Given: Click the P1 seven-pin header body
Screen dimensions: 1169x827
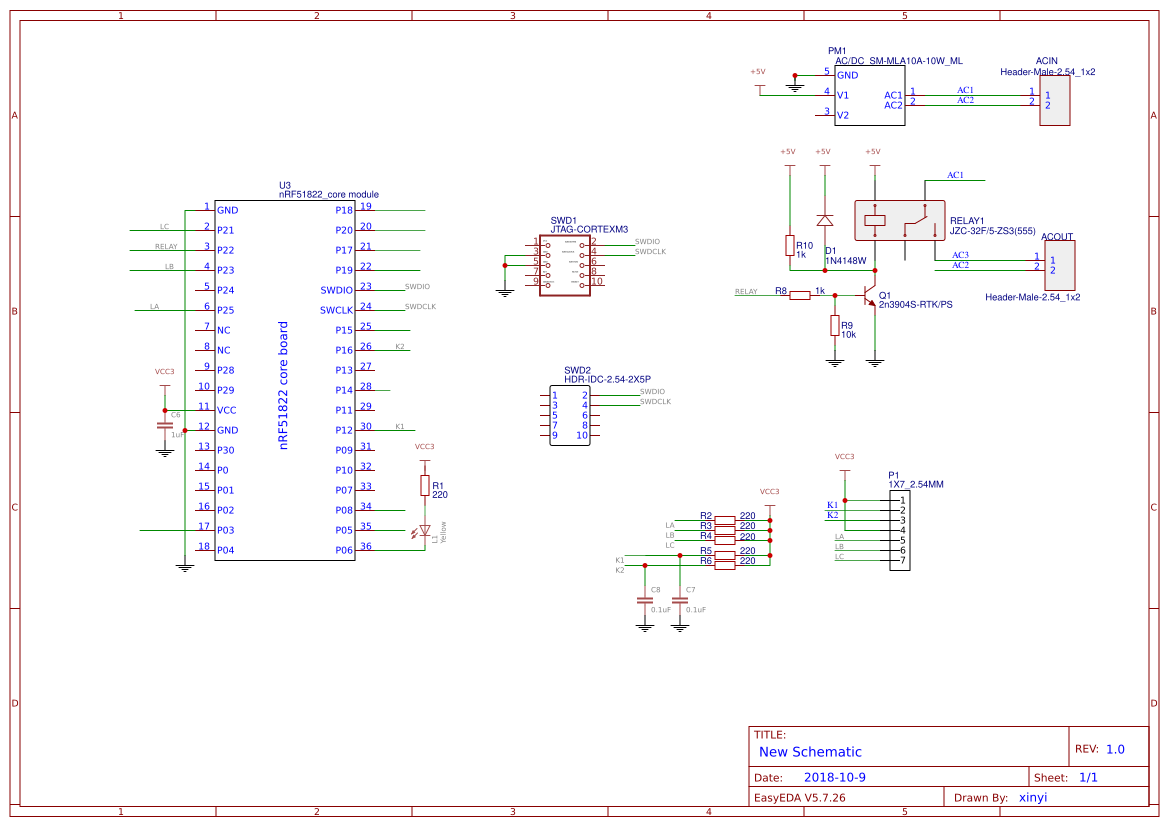Looking at the screenshot, I should [x=899, y=531].
